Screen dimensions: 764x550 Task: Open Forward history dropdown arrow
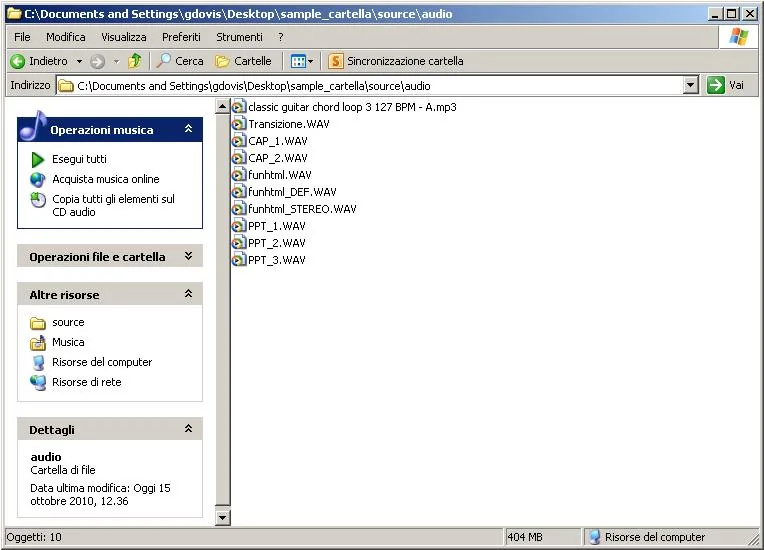[x=116, y=61]
